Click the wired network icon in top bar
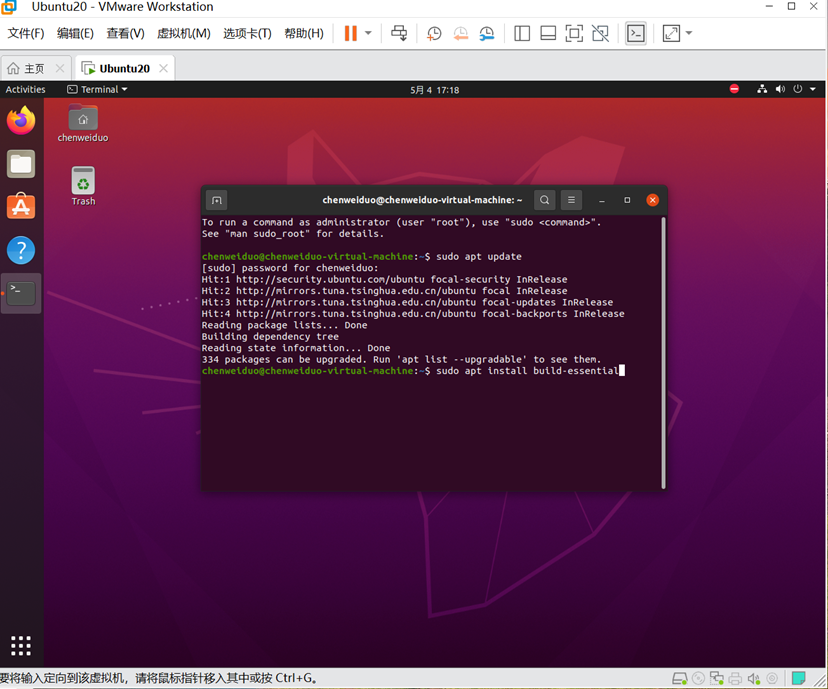The width and height of the screenshot is (828, 689). 761,89
